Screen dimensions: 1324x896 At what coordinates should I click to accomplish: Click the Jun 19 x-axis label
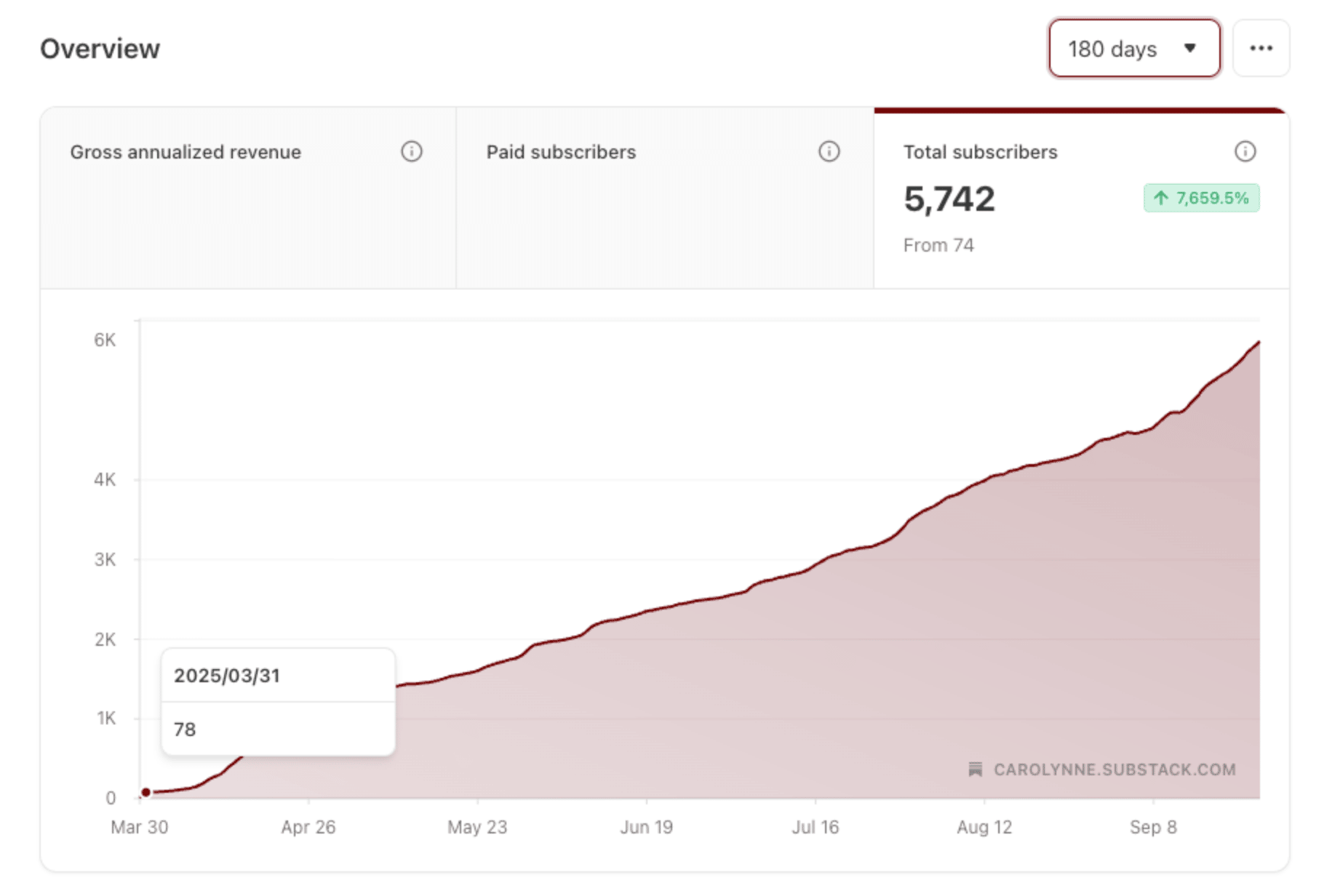click(x=646, y=827)
